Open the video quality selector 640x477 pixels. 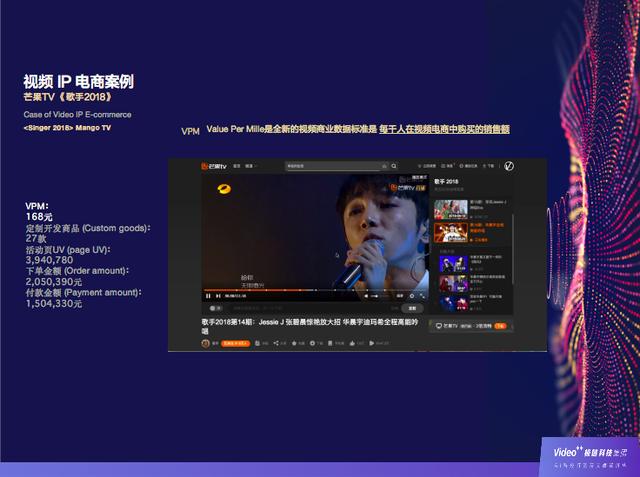pos(400,296)
